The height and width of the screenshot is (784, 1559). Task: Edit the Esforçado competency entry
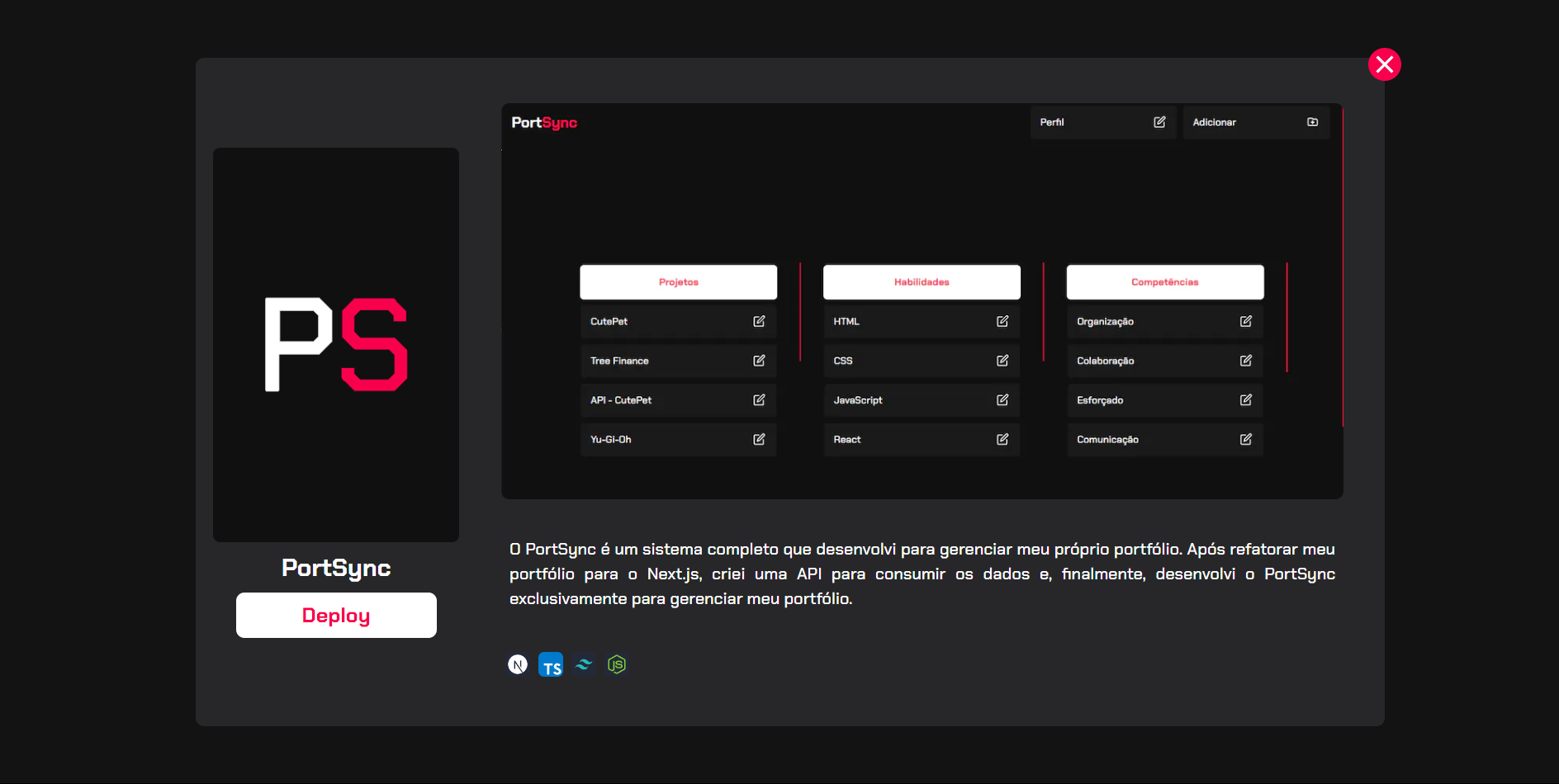1246,400
